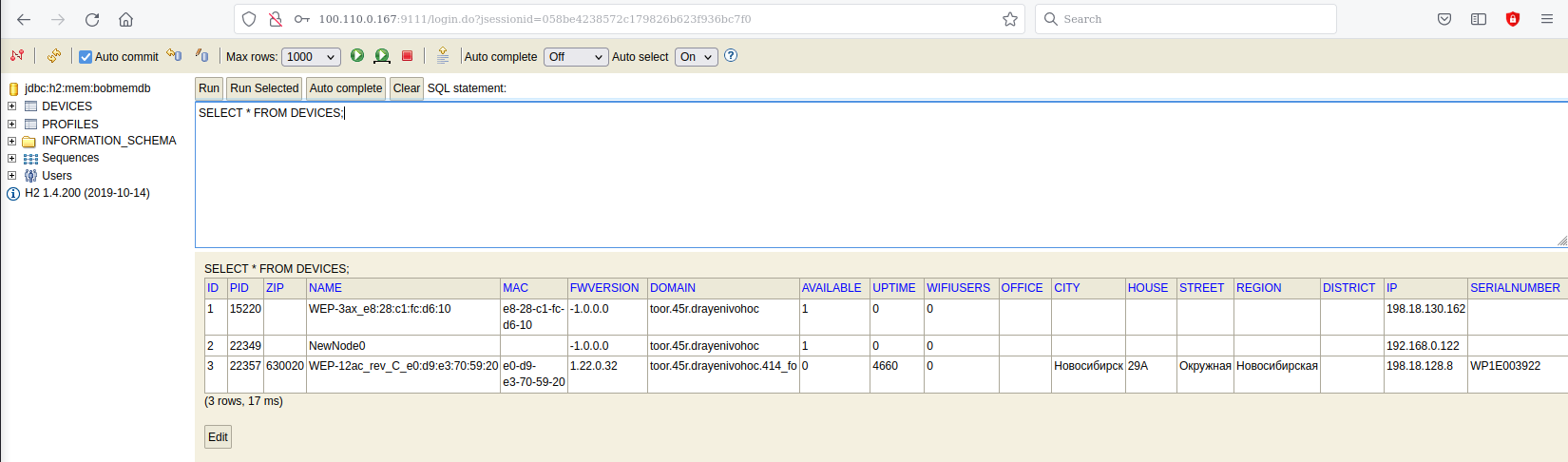Click the H2 1.4.200 version text
This screenshot has width=1568, height=462.
[x=87, y=193]
